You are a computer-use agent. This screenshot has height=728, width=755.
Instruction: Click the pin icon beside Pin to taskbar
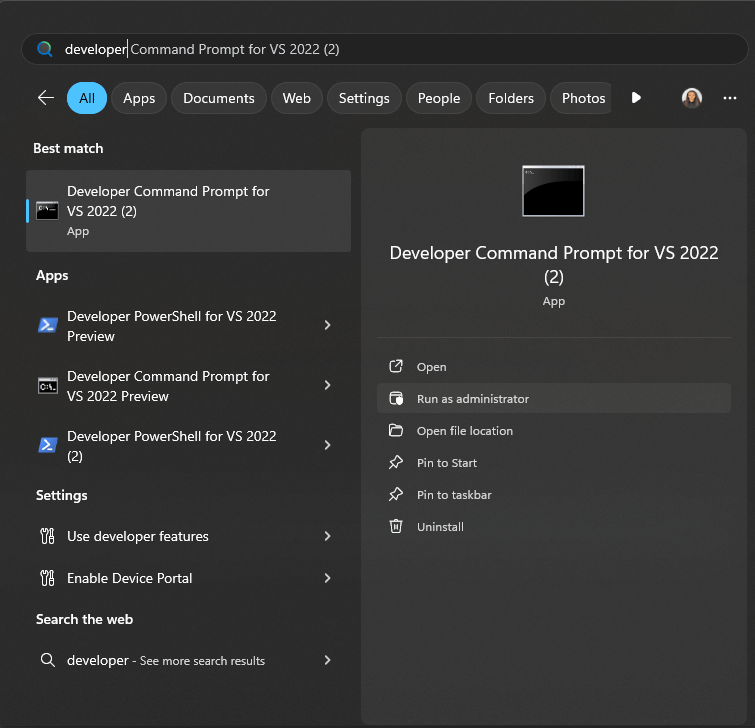pyautogui.click(x=396, y=495)
